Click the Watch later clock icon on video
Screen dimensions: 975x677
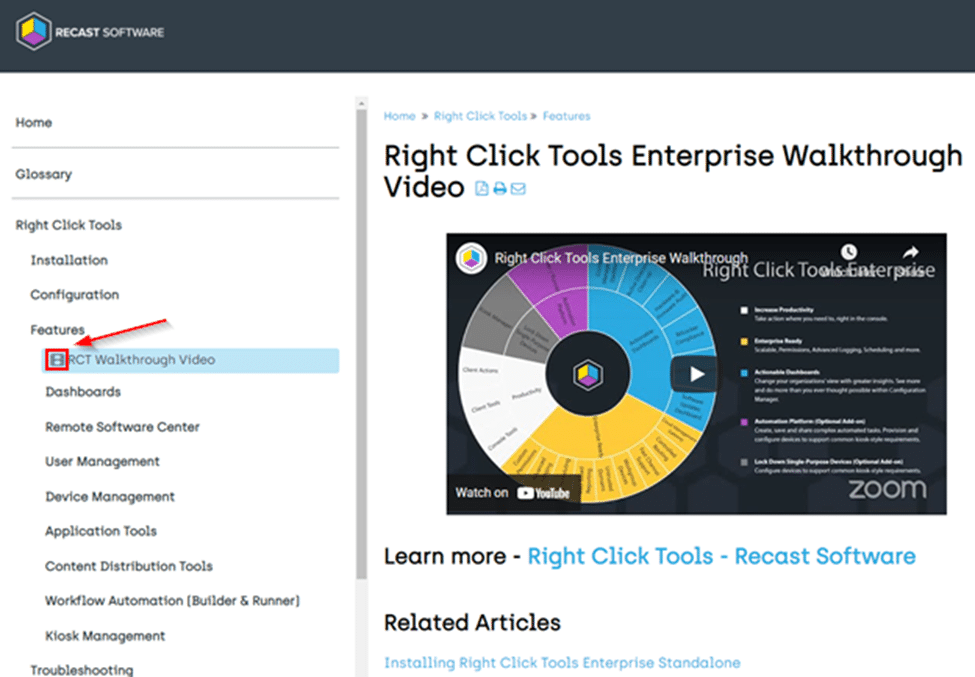[x=849, y=252]
